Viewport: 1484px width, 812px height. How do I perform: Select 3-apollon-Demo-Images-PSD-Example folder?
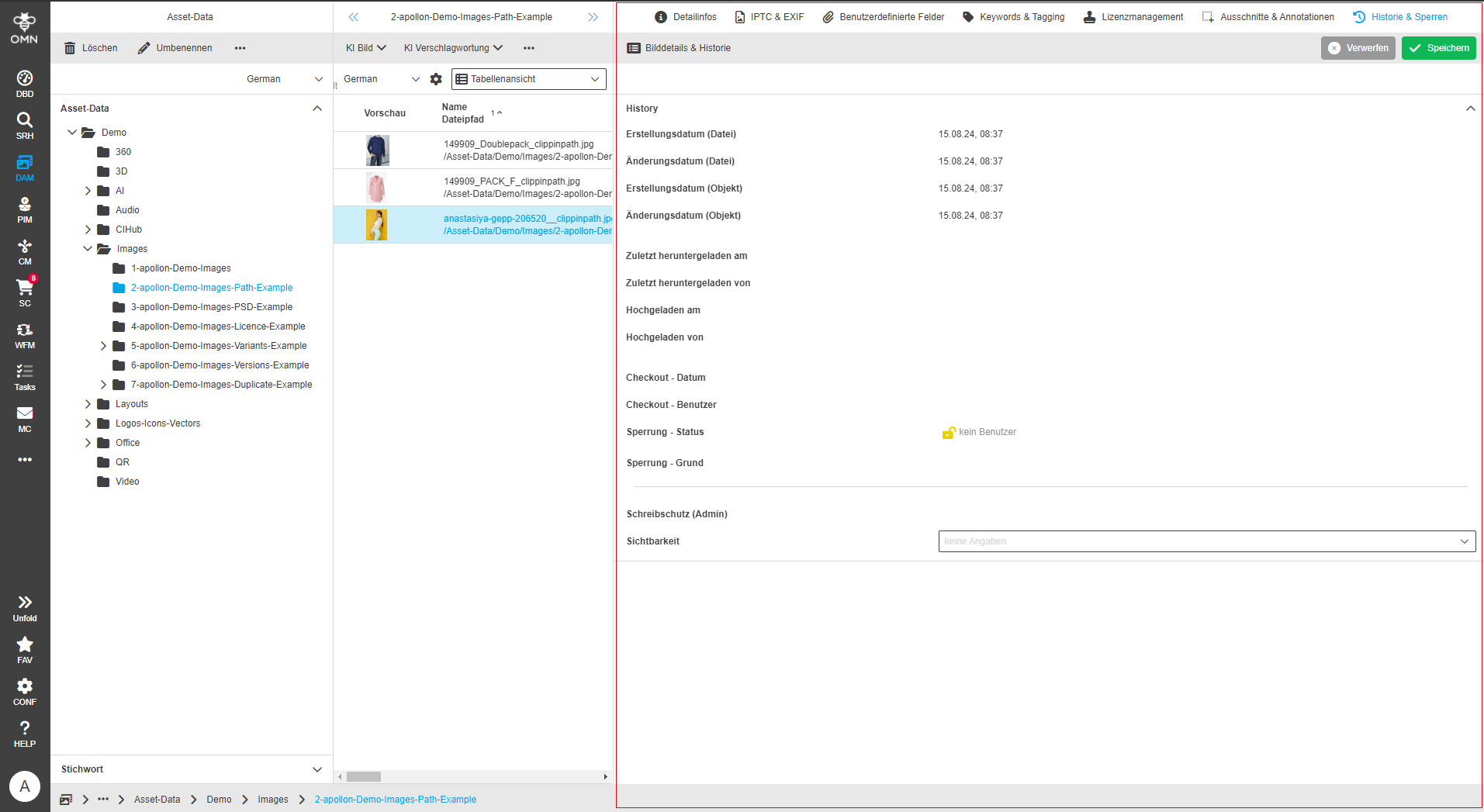click(211, 307)
